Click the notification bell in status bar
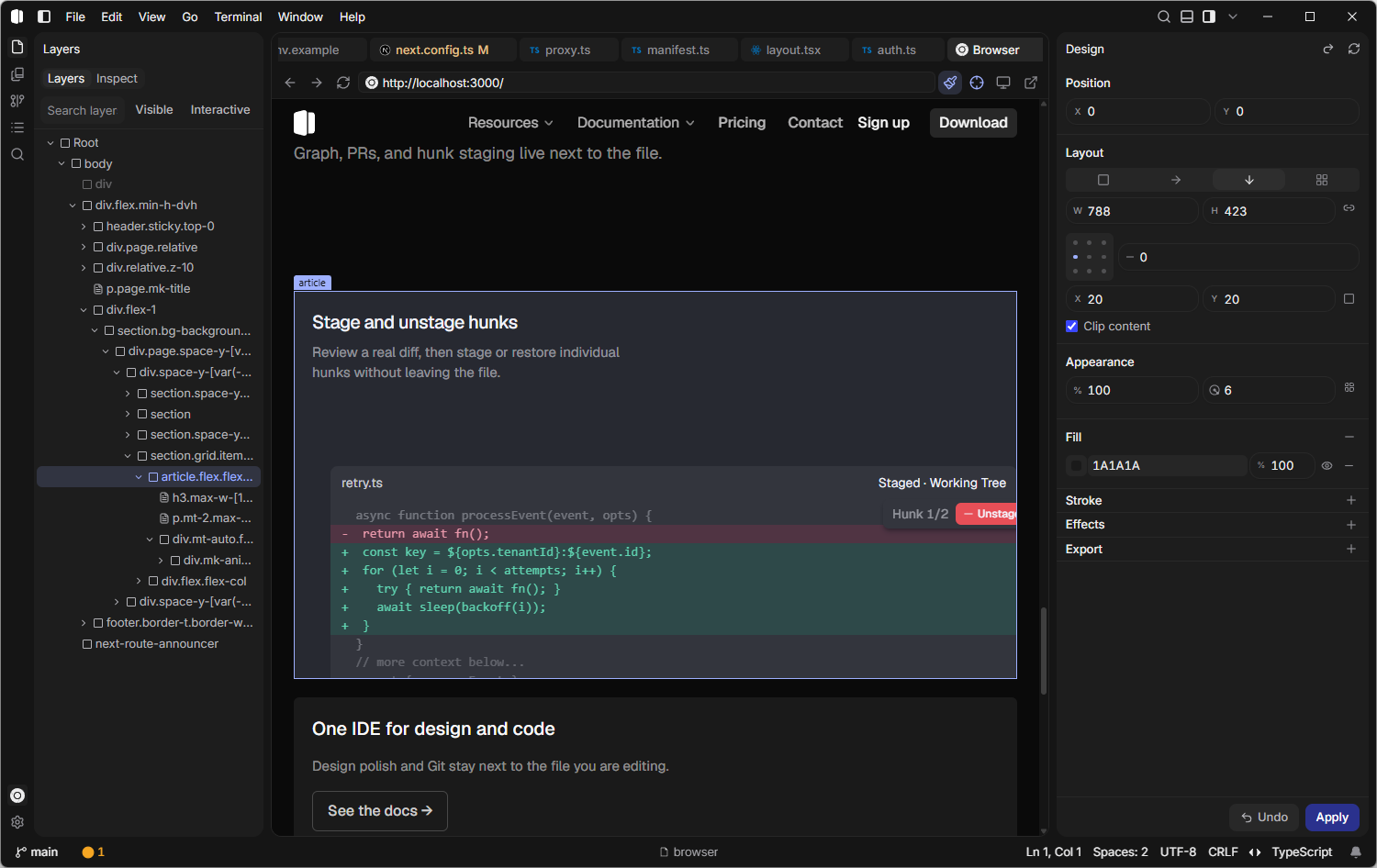The width and height of the screenshot is (1377, 868). [1356, 851]
